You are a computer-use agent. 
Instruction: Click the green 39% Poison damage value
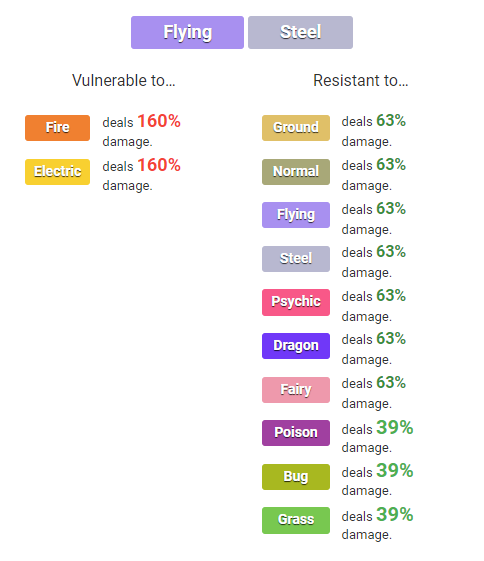tap(395, 427)
